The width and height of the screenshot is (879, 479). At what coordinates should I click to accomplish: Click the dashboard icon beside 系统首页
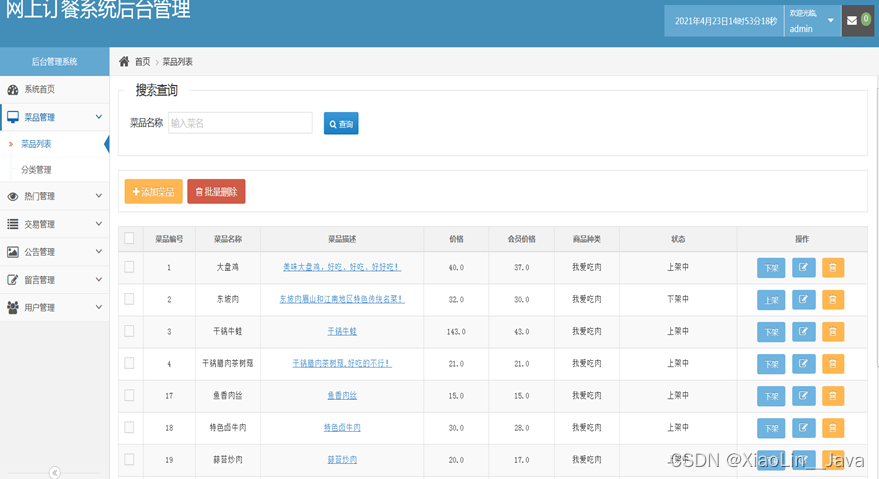pyautogui.click(x=12, y=89)
